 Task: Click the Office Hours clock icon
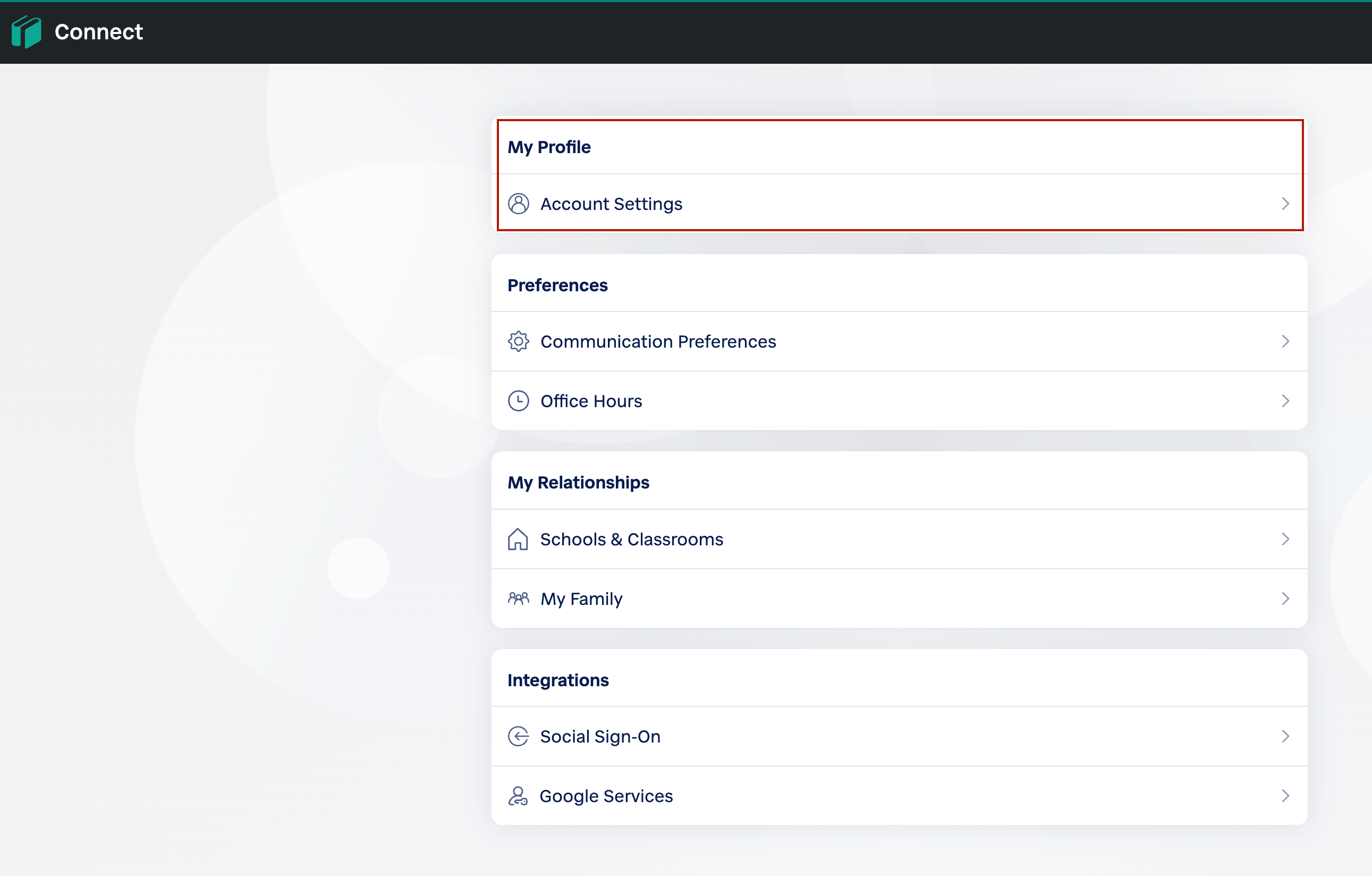pos(518,401)
